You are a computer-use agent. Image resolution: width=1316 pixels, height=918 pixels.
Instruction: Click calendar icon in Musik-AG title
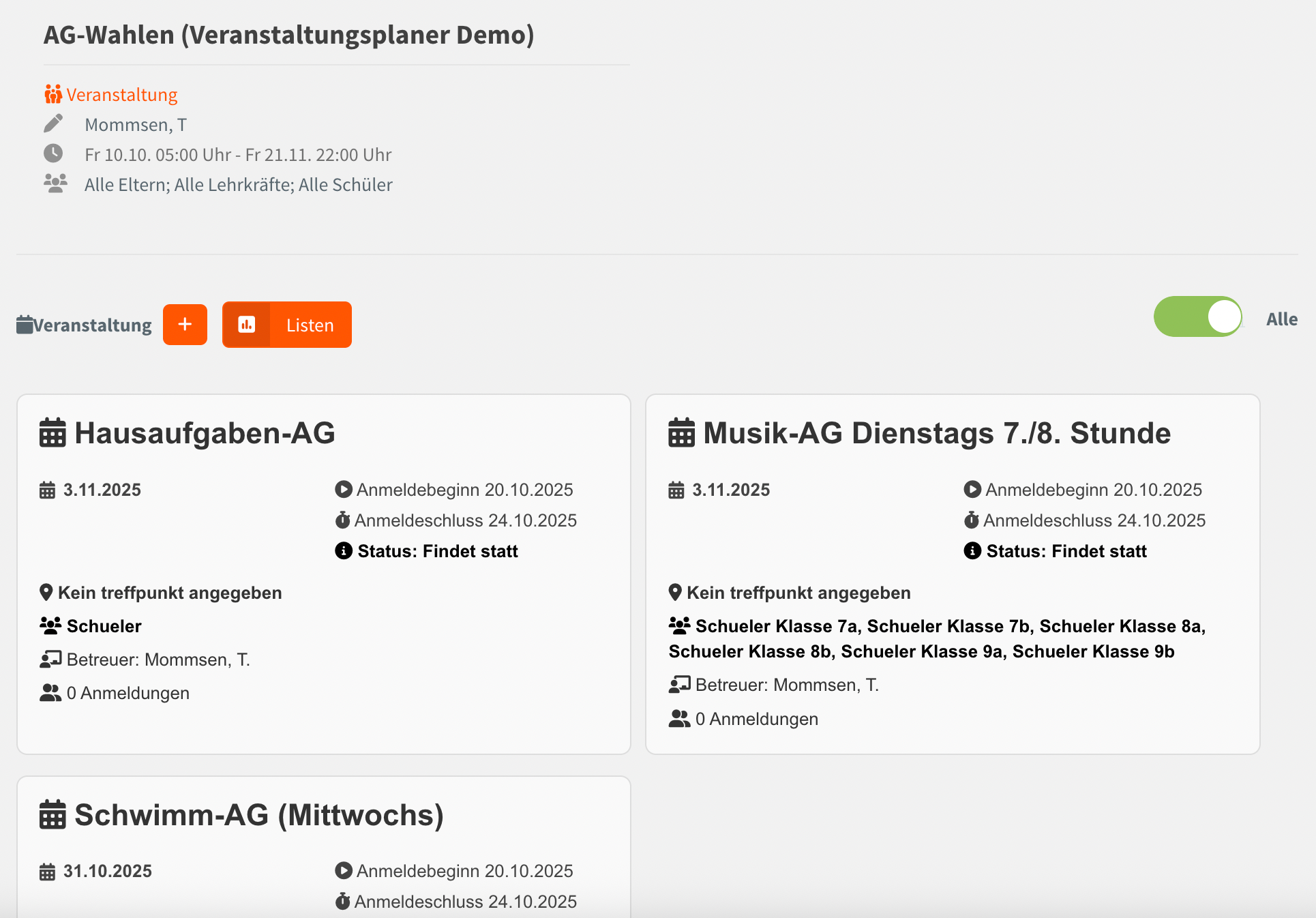[x=681, y=433]
